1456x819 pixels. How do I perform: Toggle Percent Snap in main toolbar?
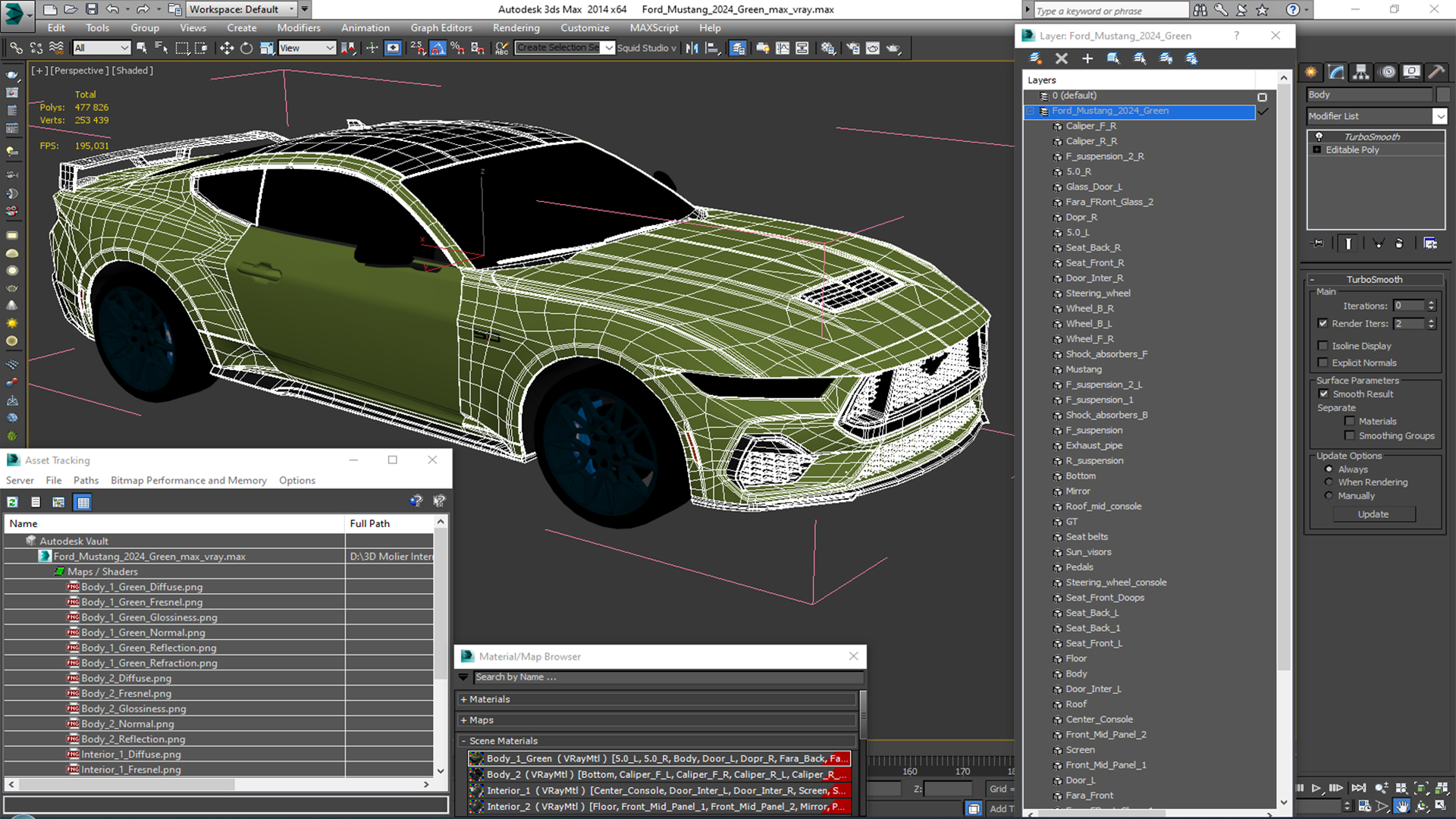pos(457,48)
